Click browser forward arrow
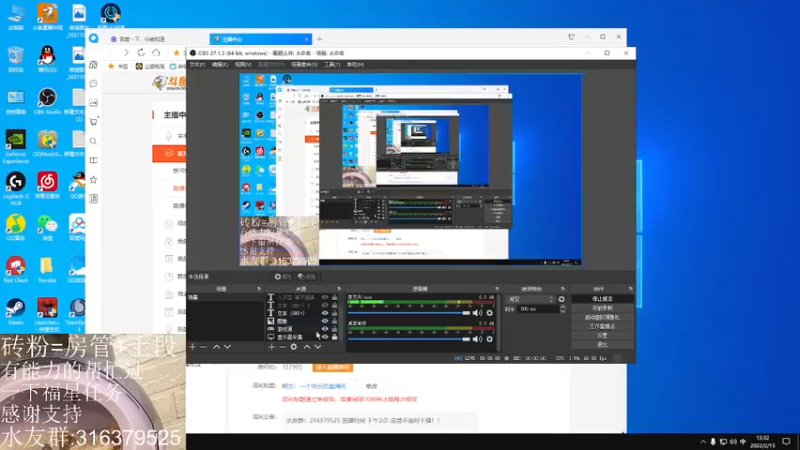The image size is (800, 450). click(x=126, y=52)
